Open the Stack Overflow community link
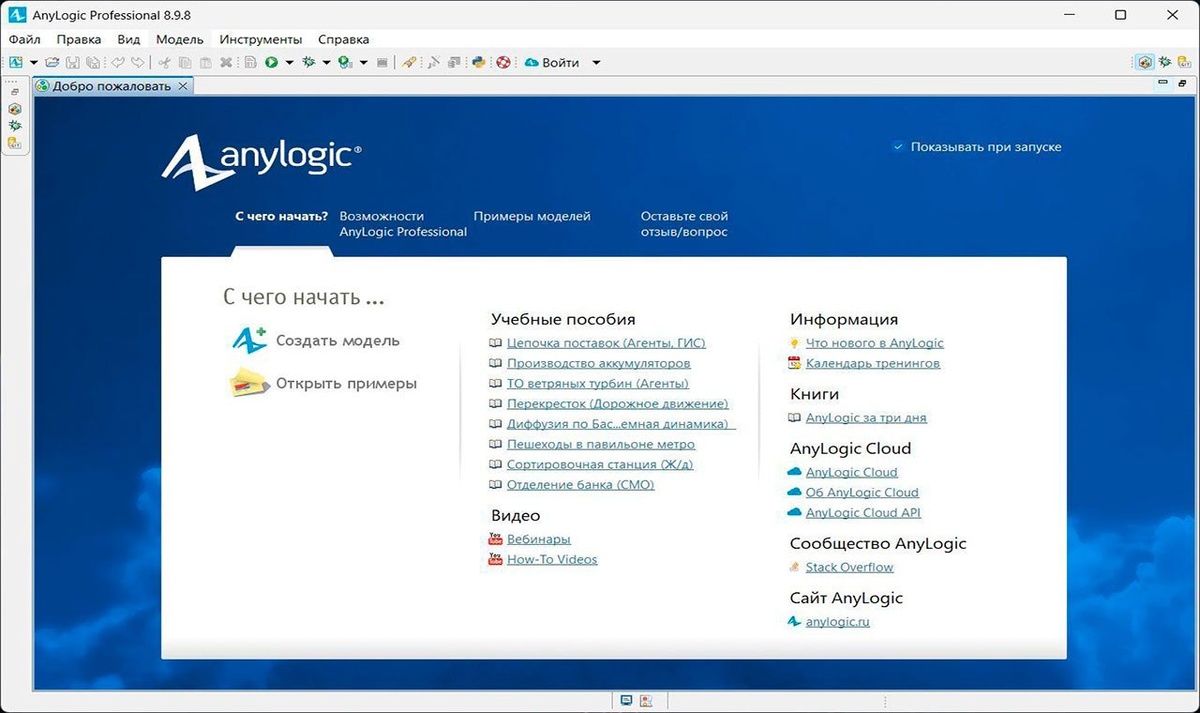This screenshot has width=1200, height=713. (849, 567)
